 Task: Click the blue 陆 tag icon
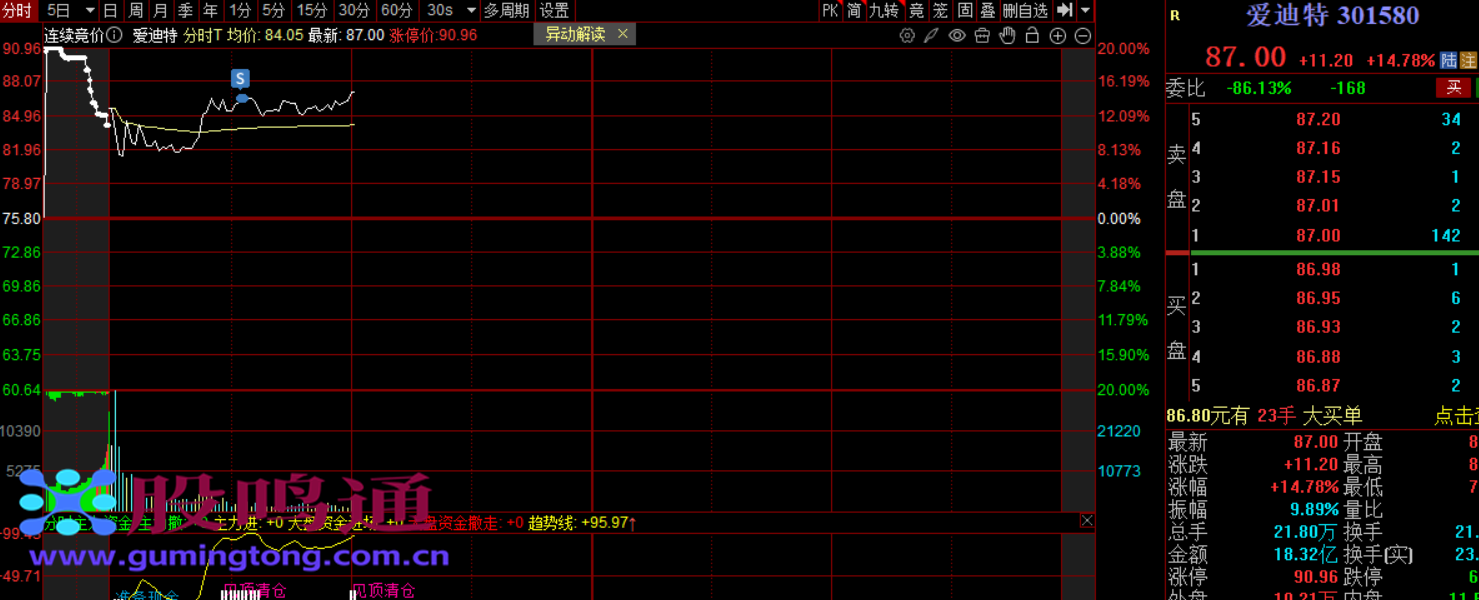[1447, 60]
